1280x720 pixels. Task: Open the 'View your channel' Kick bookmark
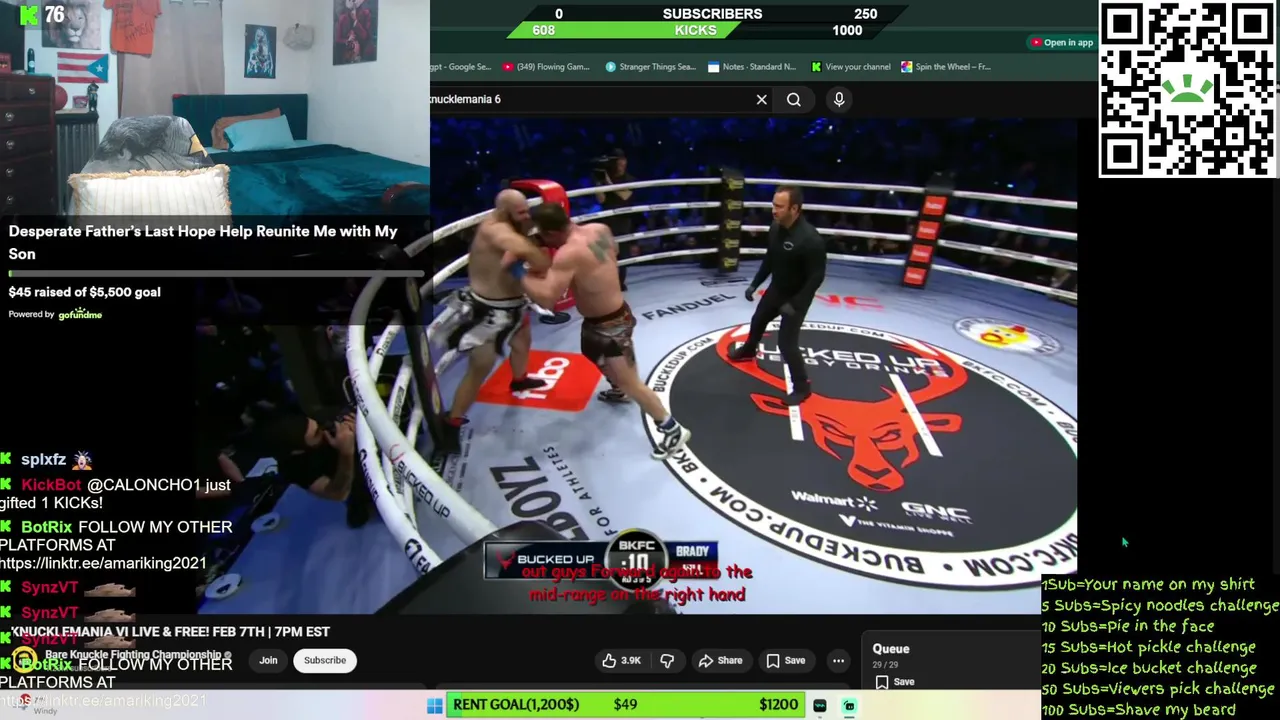[851, 67]
